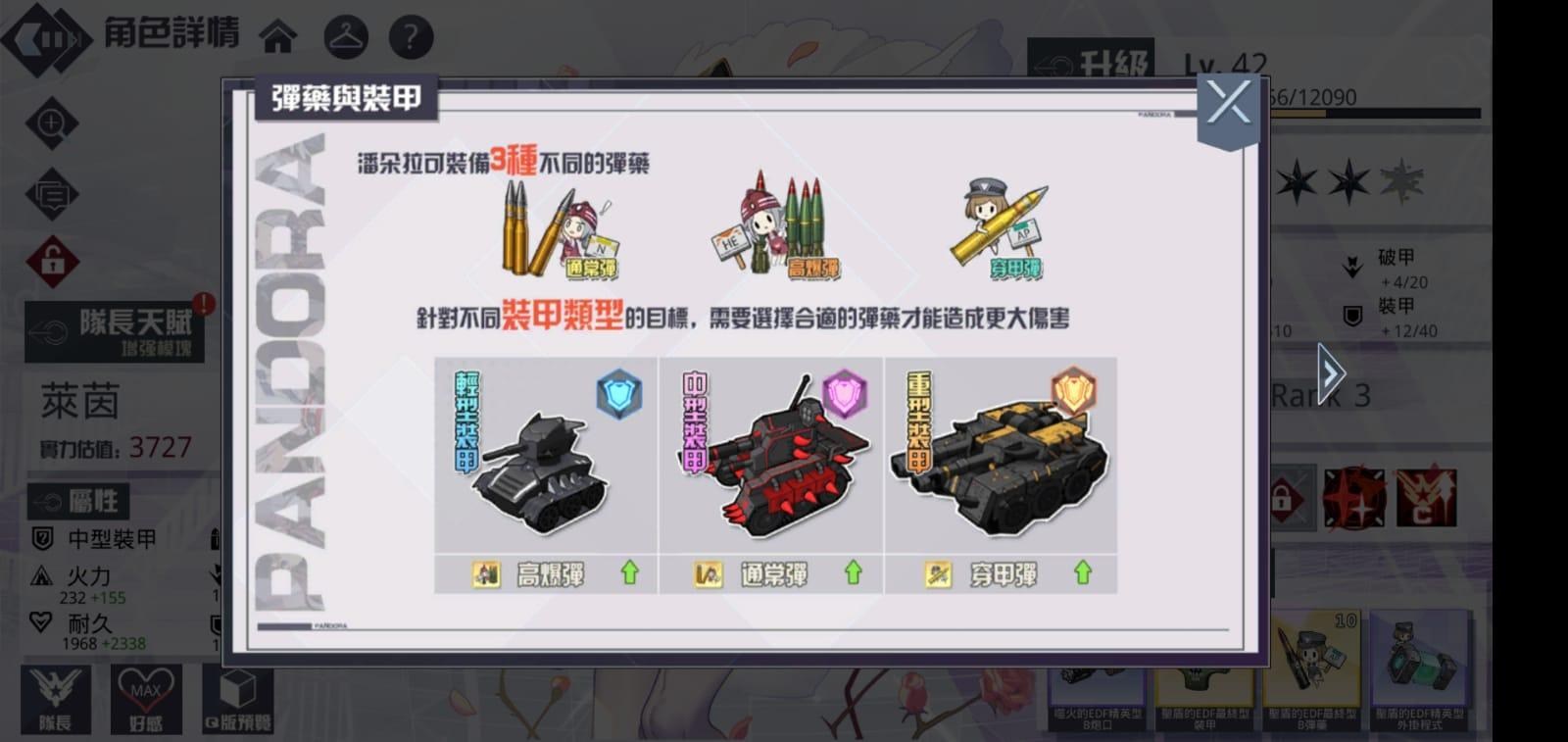Open the wardrobe hanger icon

coord(346,37)
